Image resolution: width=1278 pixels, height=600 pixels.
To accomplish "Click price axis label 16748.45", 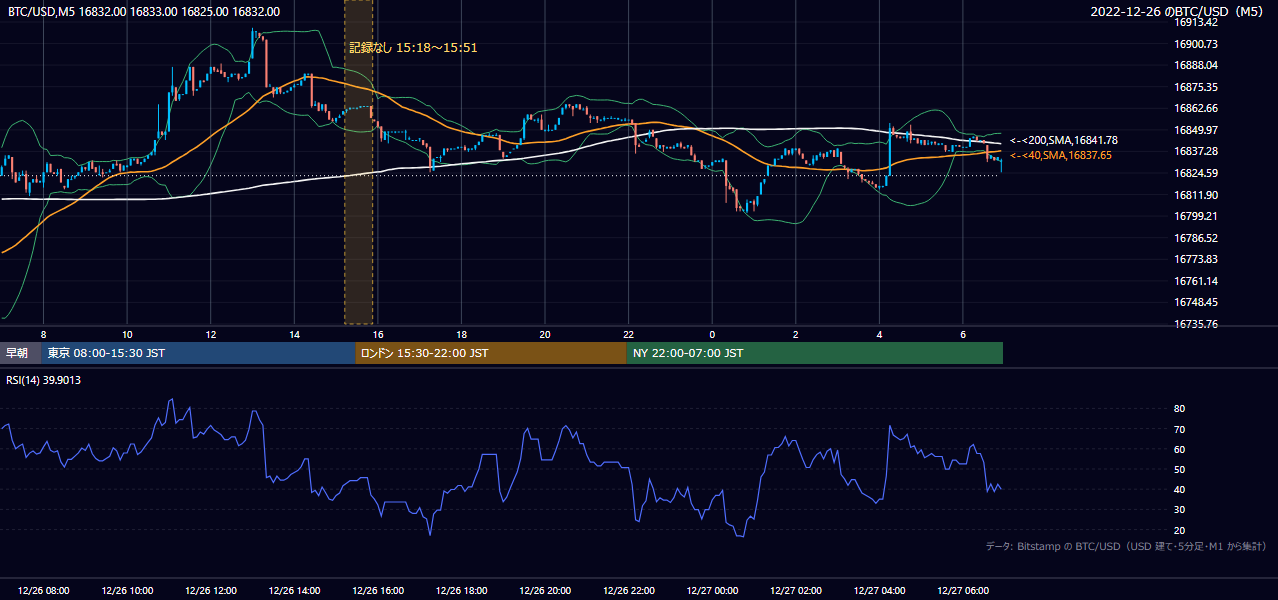I will pyautogui.click(x=1196, y=302).
